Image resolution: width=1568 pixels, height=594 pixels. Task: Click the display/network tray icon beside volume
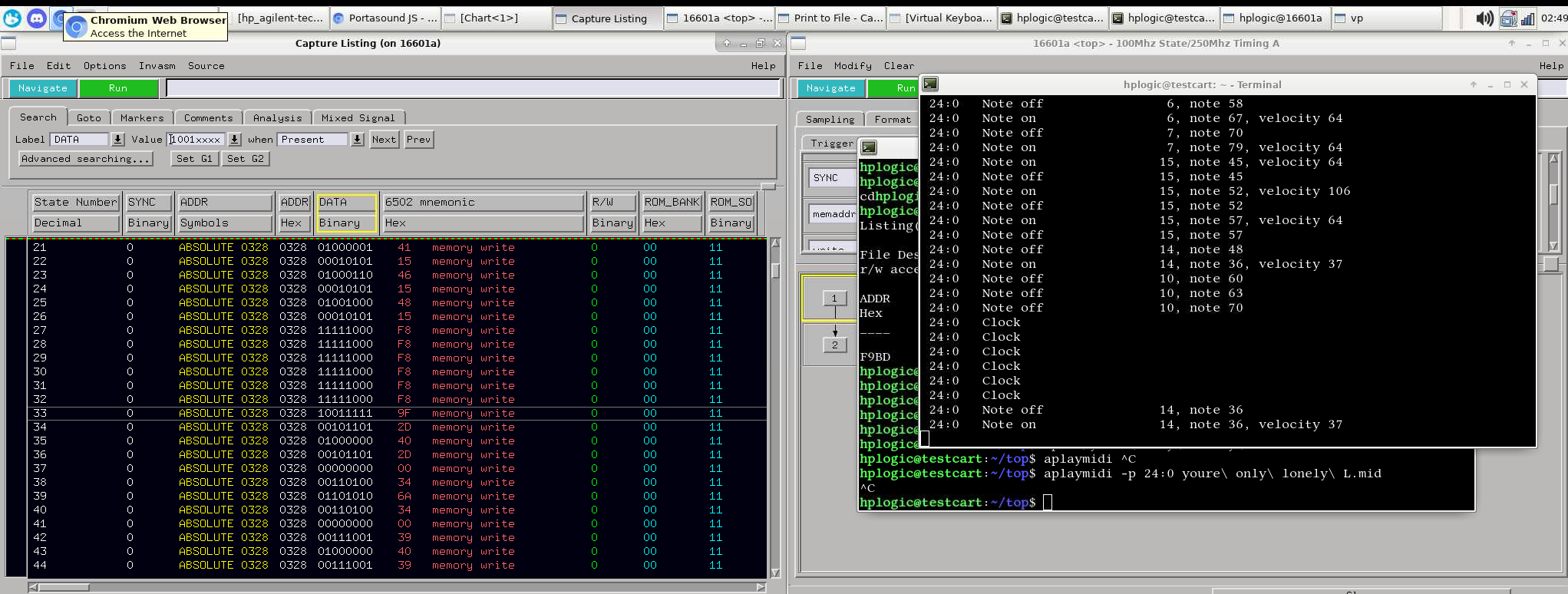point(1509,18)
